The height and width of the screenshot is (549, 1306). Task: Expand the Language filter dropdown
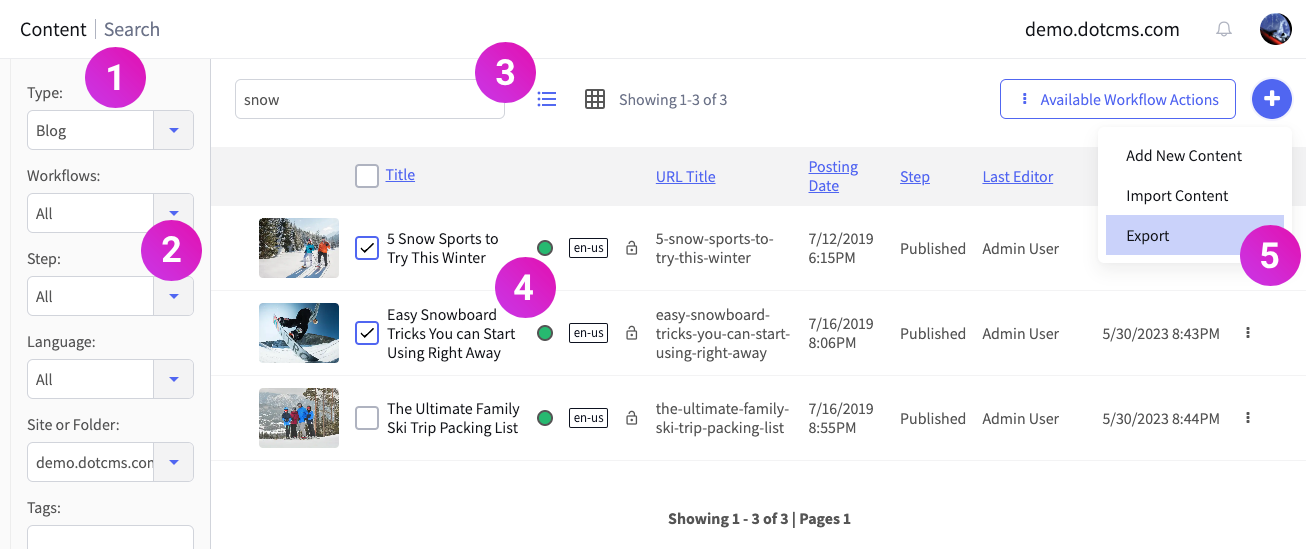(x=174, y=379)
